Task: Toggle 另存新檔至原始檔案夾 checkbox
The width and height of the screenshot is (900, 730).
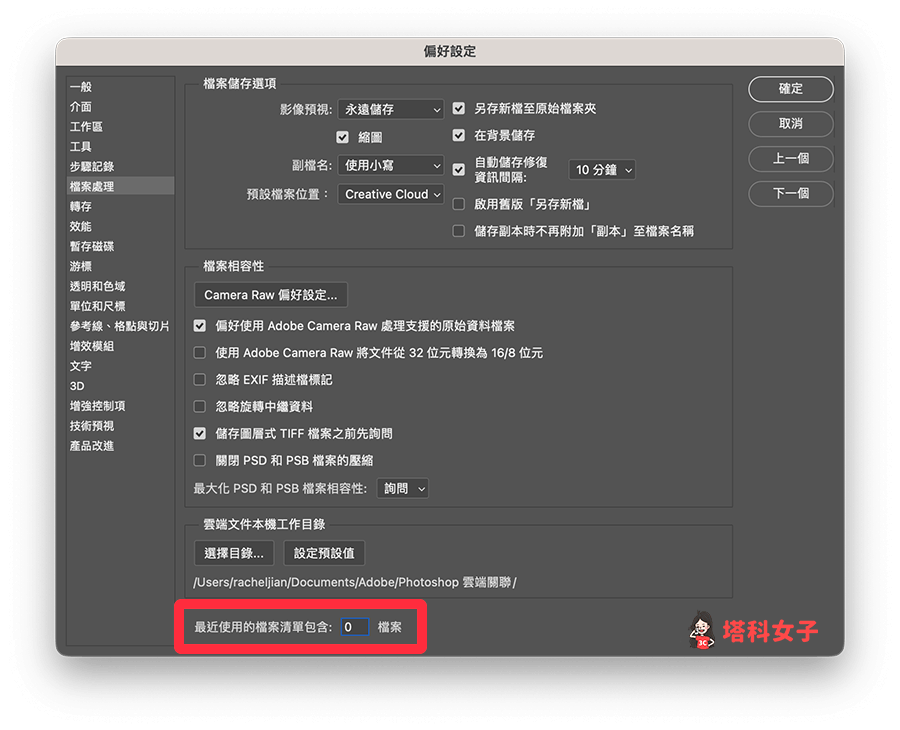Action: (x=459, y=109)
